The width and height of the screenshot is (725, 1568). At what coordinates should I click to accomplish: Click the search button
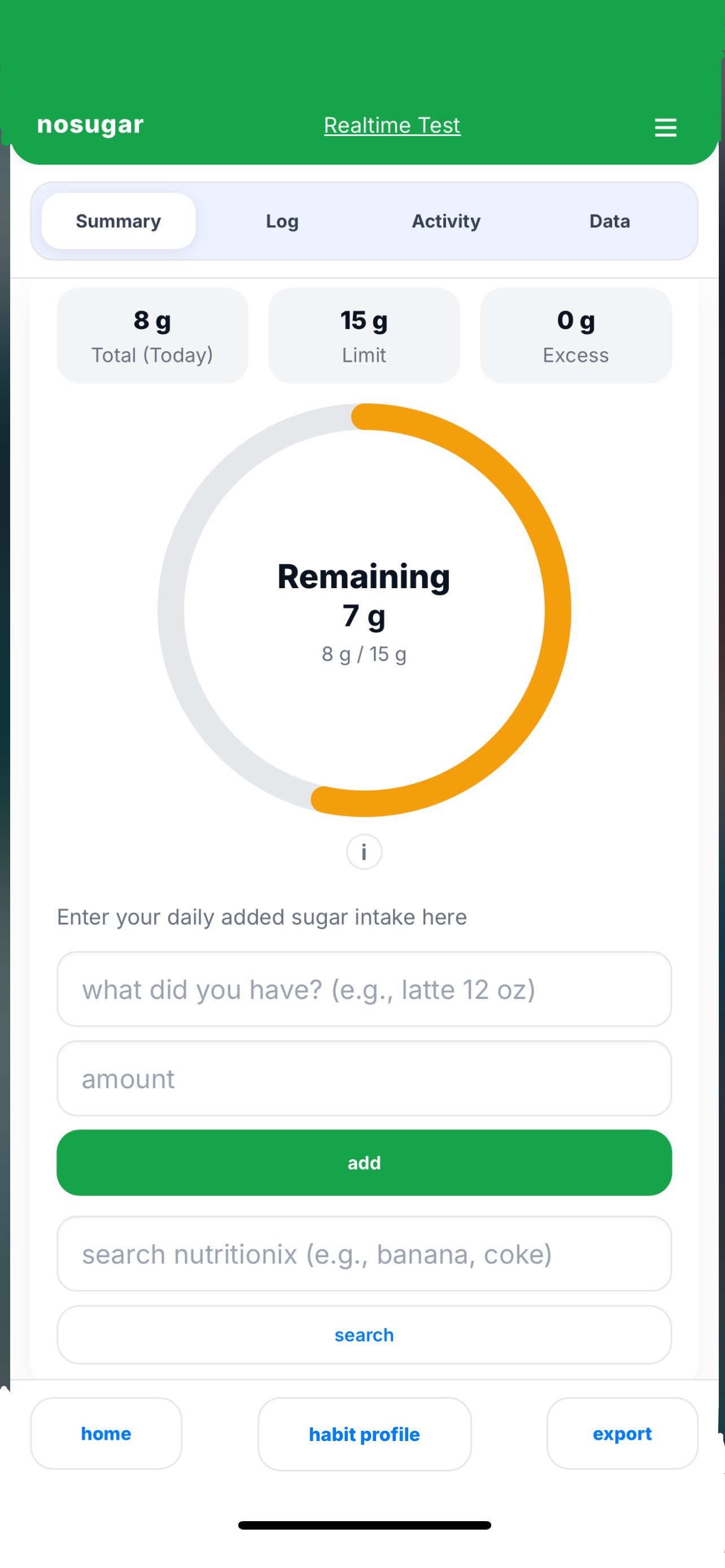pyautogui.click(x=364, y=1335)
